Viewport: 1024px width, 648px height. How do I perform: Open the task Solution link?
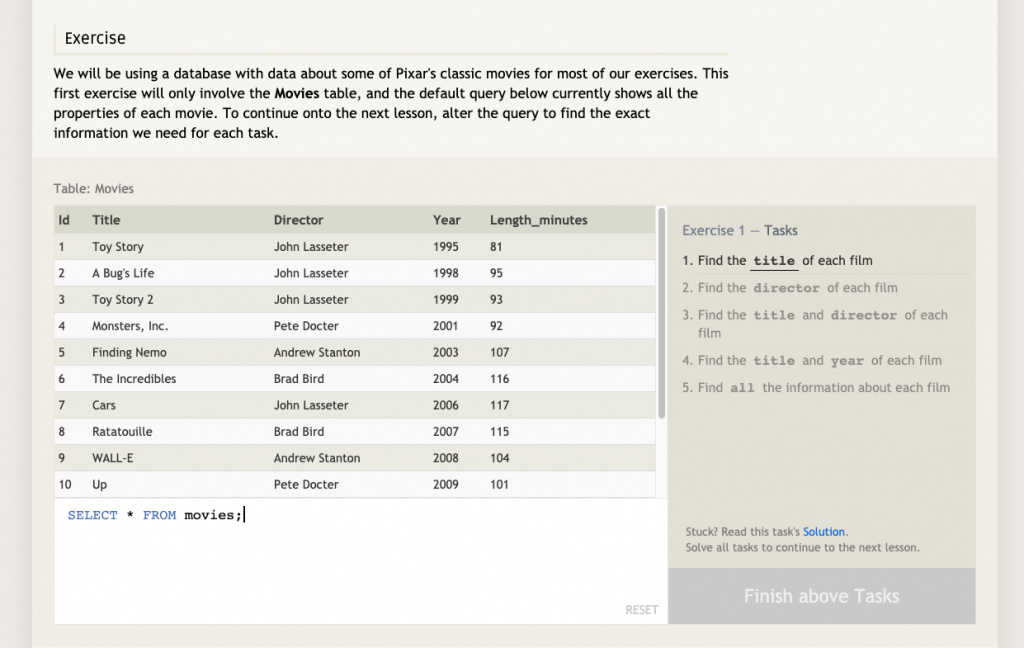pos(824,532)
